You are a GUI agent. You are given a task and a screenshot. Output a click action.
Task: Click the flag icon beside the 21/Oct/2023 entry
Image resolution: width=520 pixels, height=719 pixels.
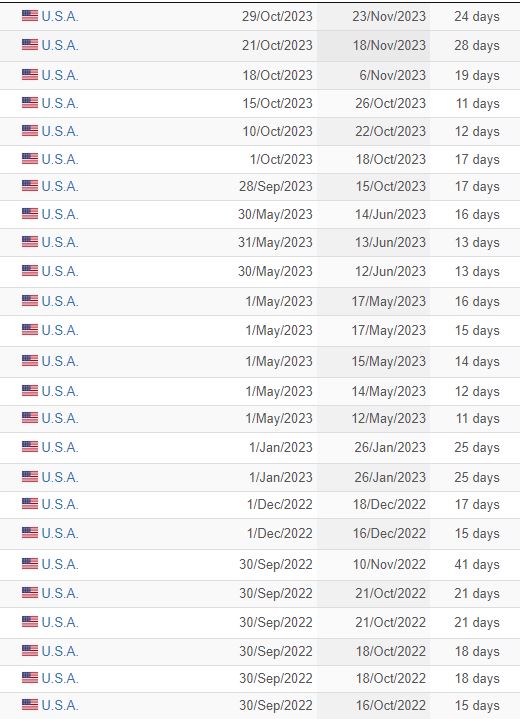tap(30, 45)
